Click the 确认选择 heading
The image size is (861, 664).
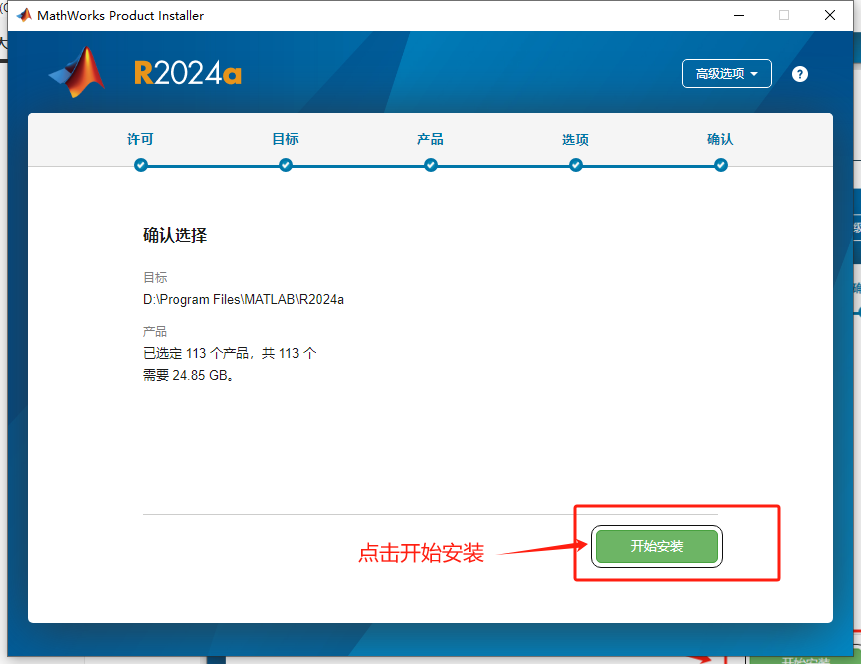click(175, 236)
